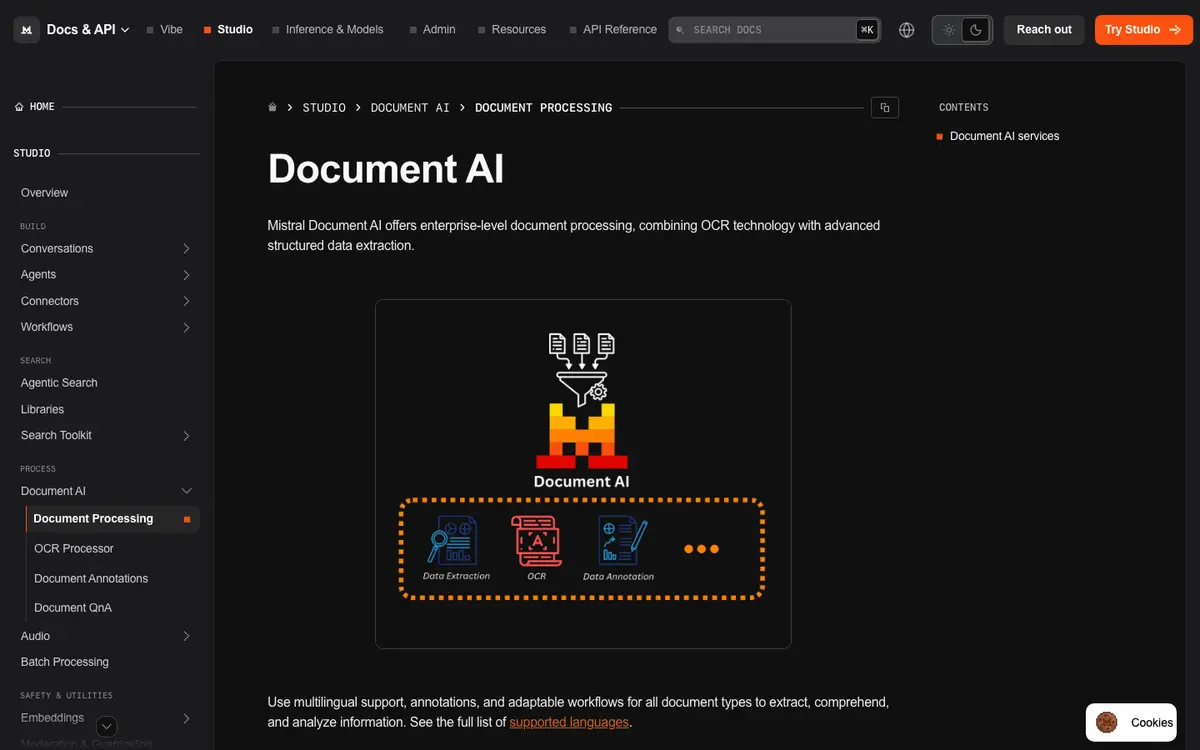Viewport: 1200px width, 750px height.
Task: Expand the Connectors chevron
Action: (187, 301)
